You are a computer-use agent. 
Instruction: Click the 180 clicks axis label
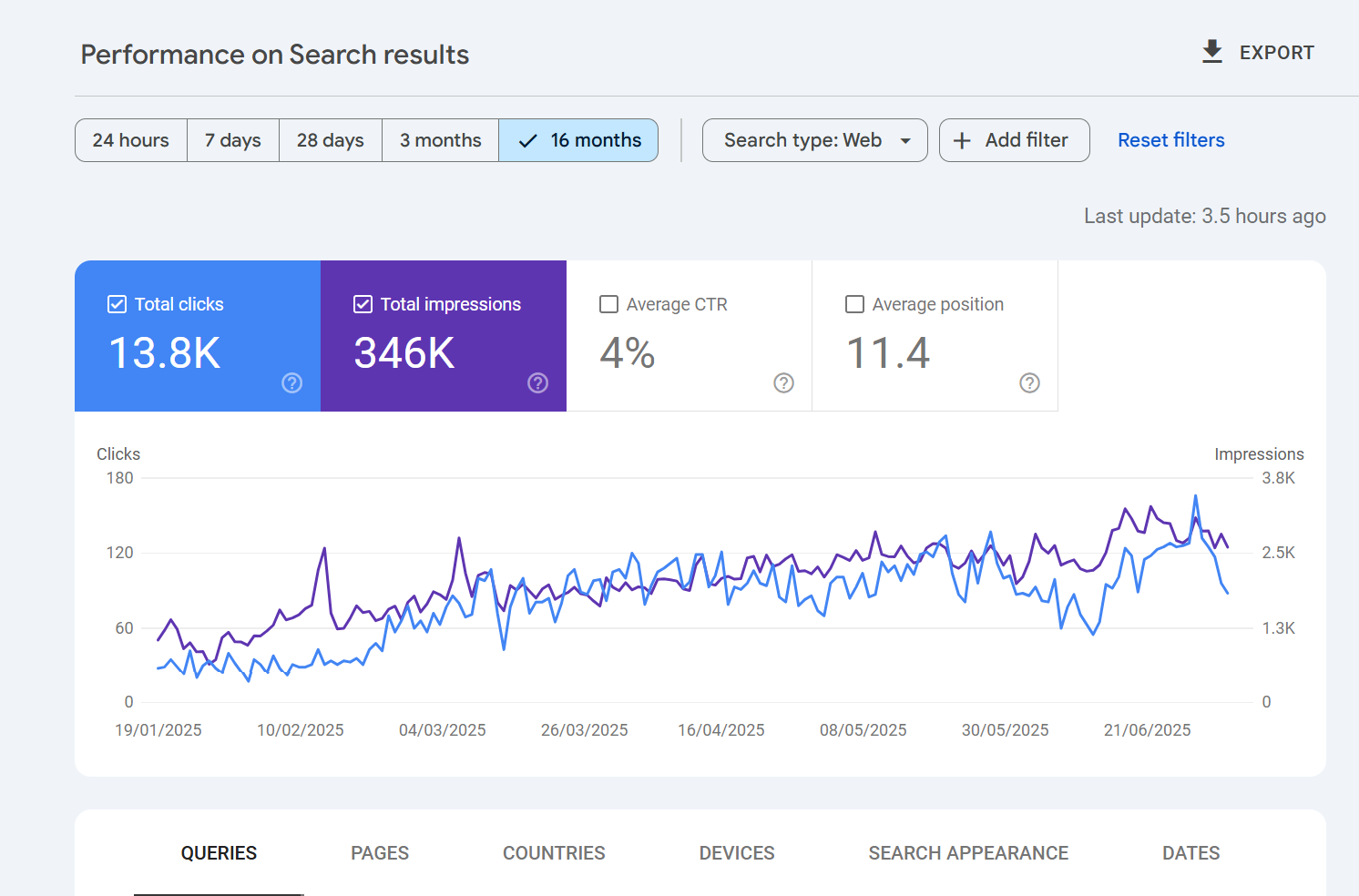pyautogui.click(x=119, y=478)
